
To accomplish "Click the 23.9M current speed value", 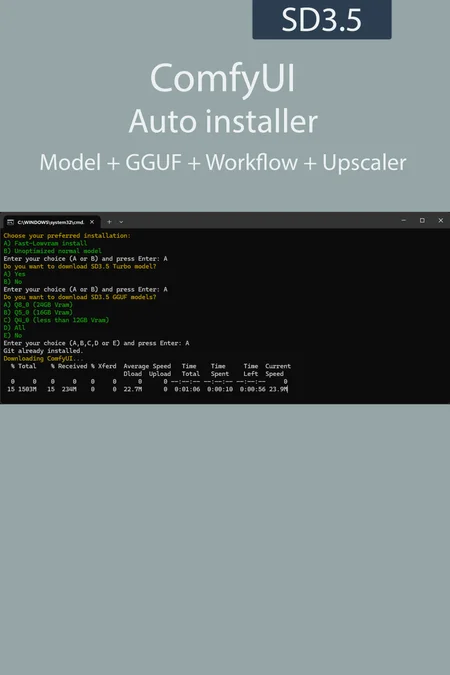I will tap(278, 389).
